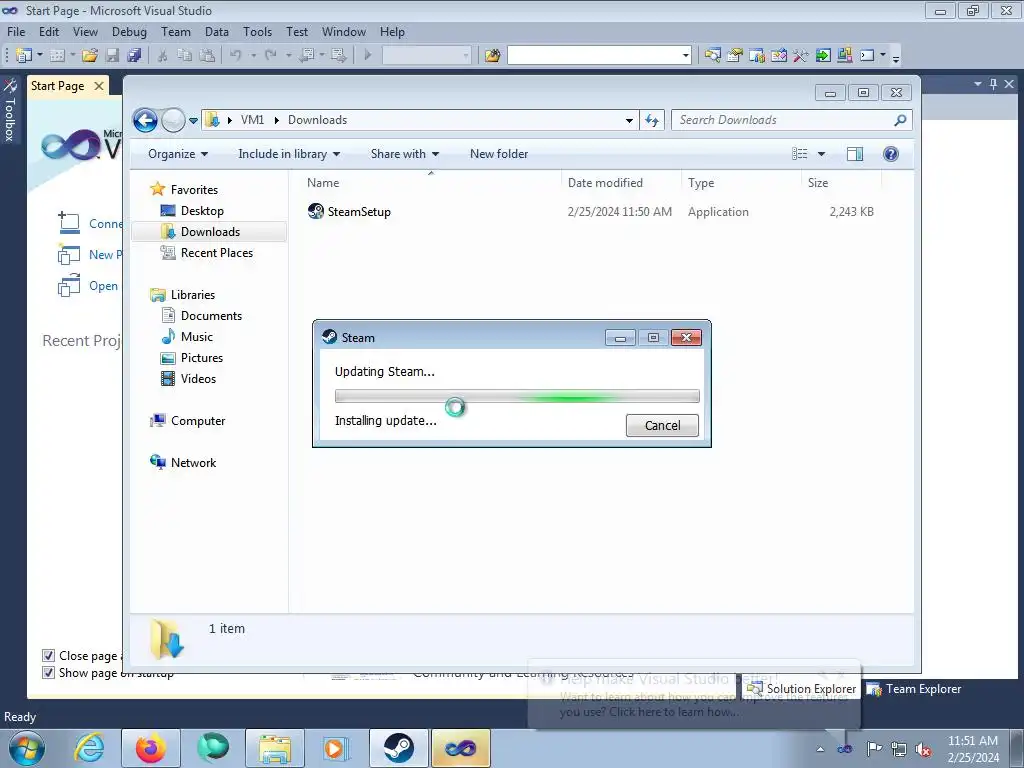Click the New Project toolbar icon
The image size is (1024, 768).
tap(24, 56)
